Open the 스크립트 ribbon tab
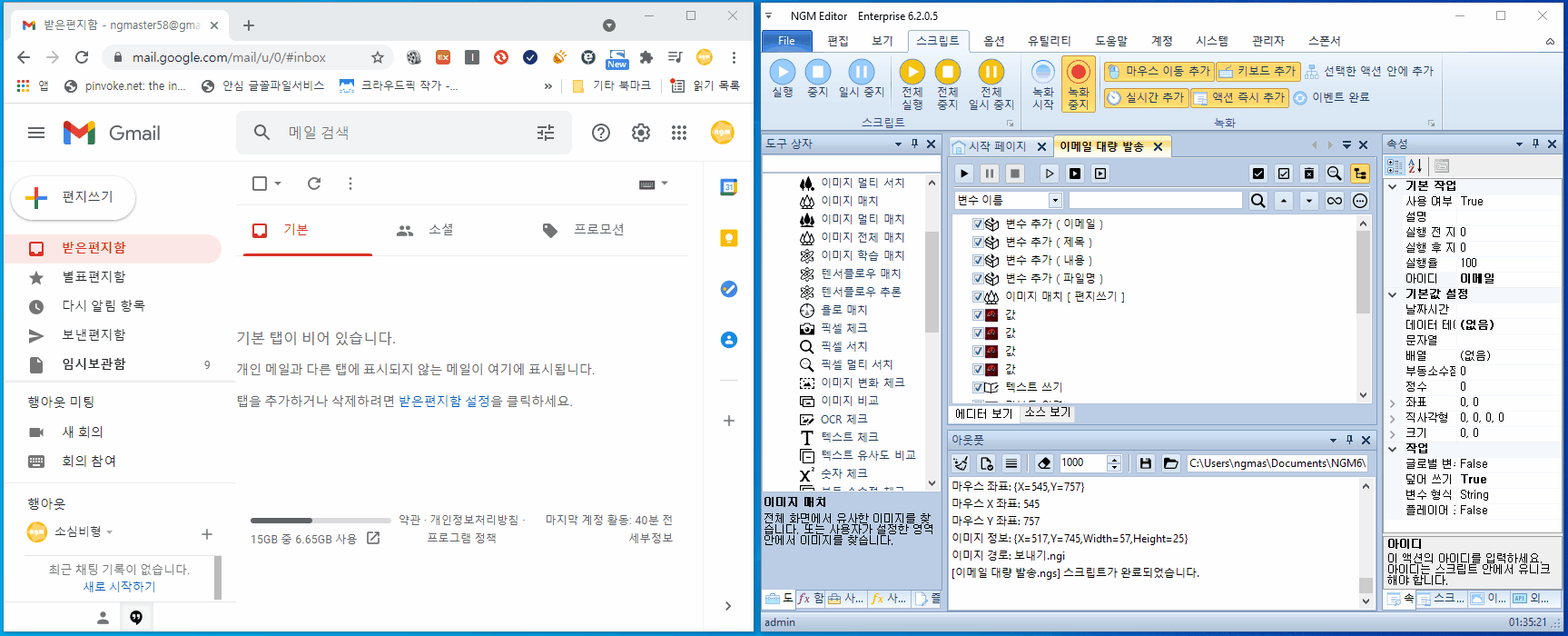Image resolution: width=1568 pixels, height=636 pixels. [938, 41]
